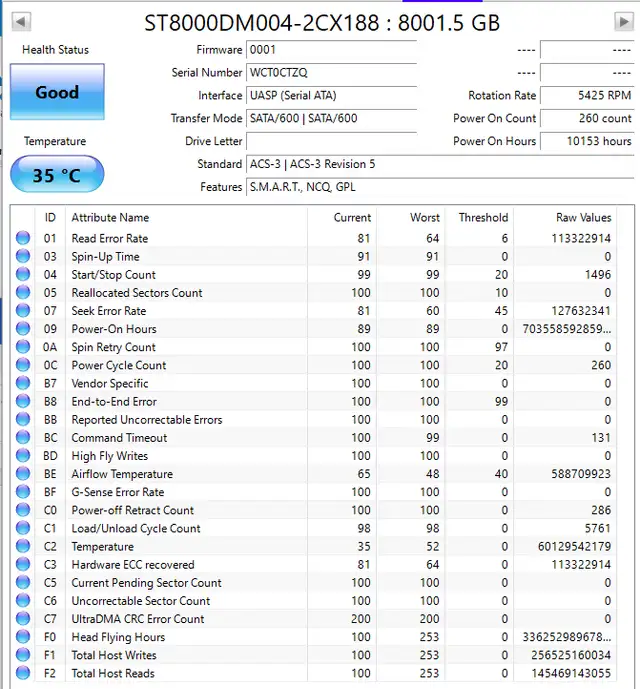Click status icon for UltraDMA CRC Error Count
Viewport: 640px width, 689px height.
coord(23,618)
